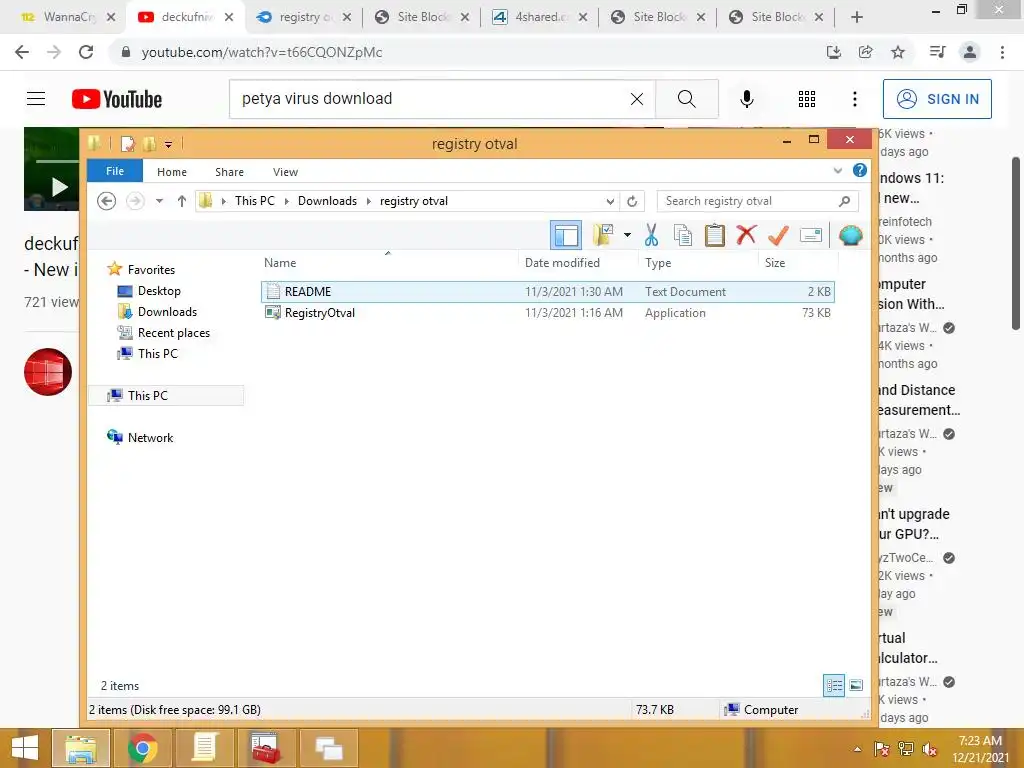Viewport: 1024px width, 768px height.
Task: Refresh the registry otval folder
Action: pos(632,201)
